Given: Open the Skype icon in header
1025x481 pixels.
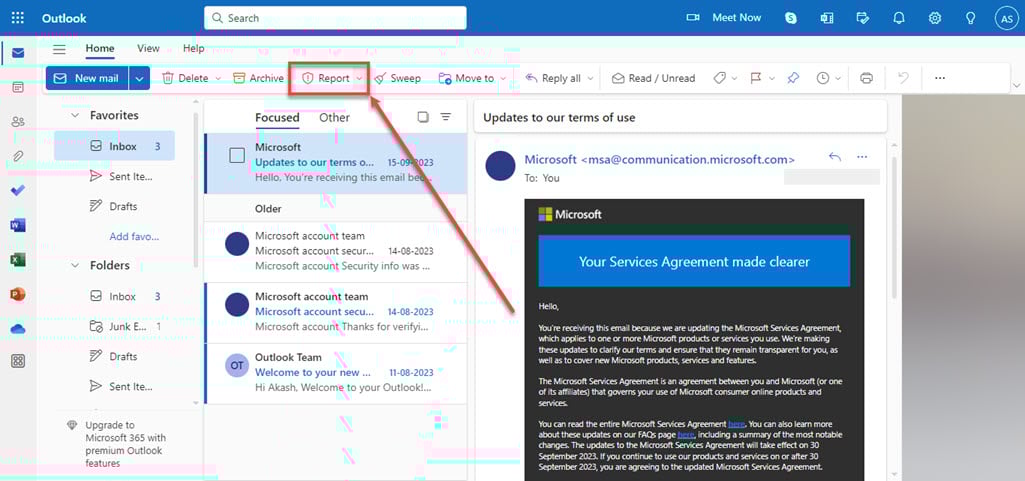Looking at the screenshot, I should (791, 18).
